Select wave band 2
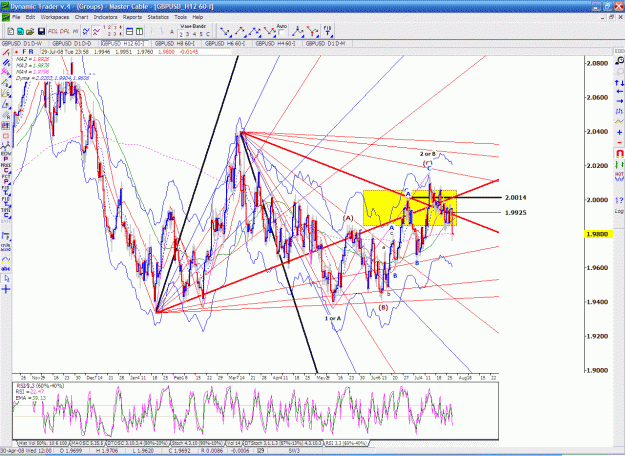This screenshot has width=625, height=456. coord(181,34)
